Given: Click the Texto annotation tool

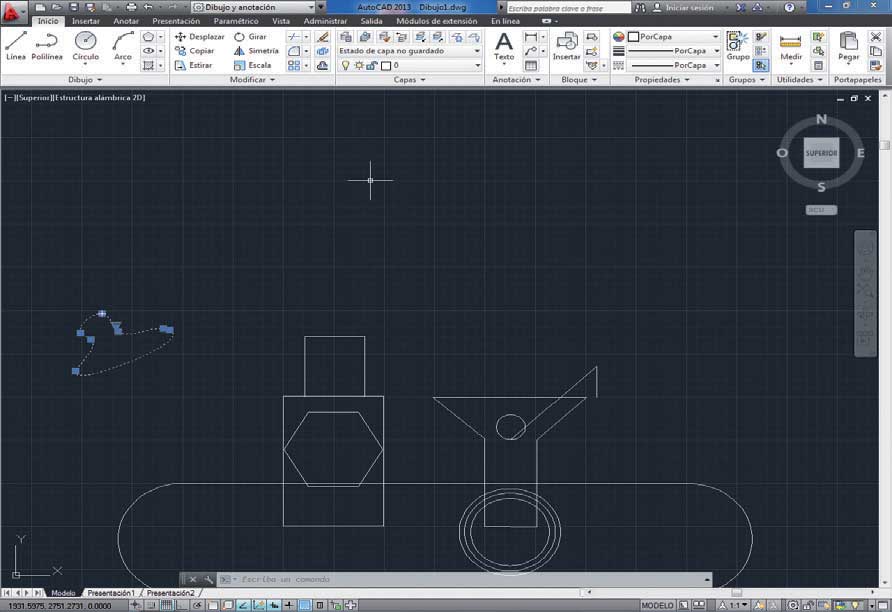Looking at the screenshot, I should point(503,46).
